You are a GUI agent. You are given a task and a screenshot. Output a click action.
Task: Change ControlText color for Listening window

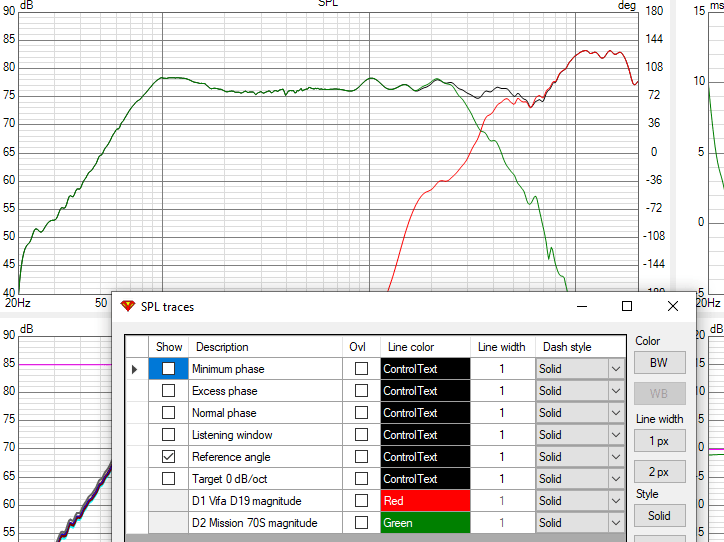425,435
